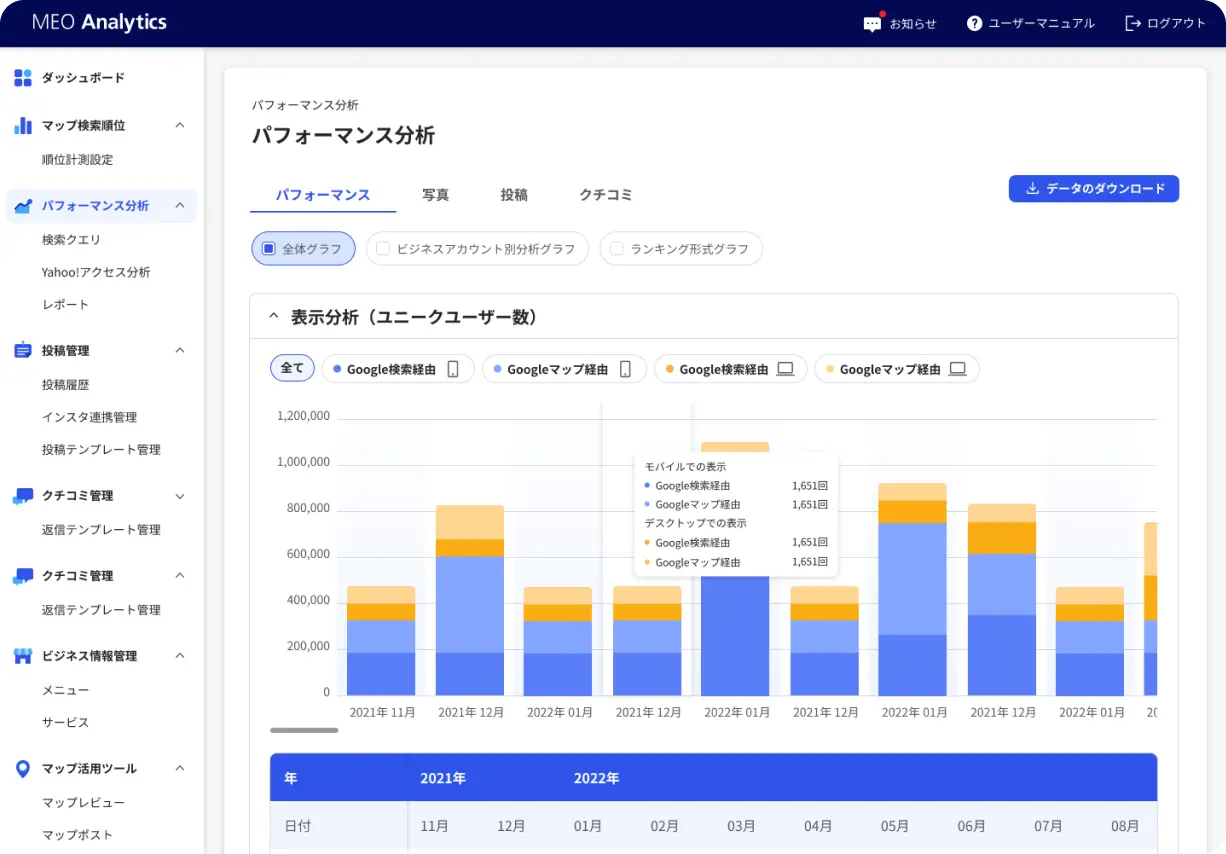Click the map tools location pin icon

click(23, 769)
